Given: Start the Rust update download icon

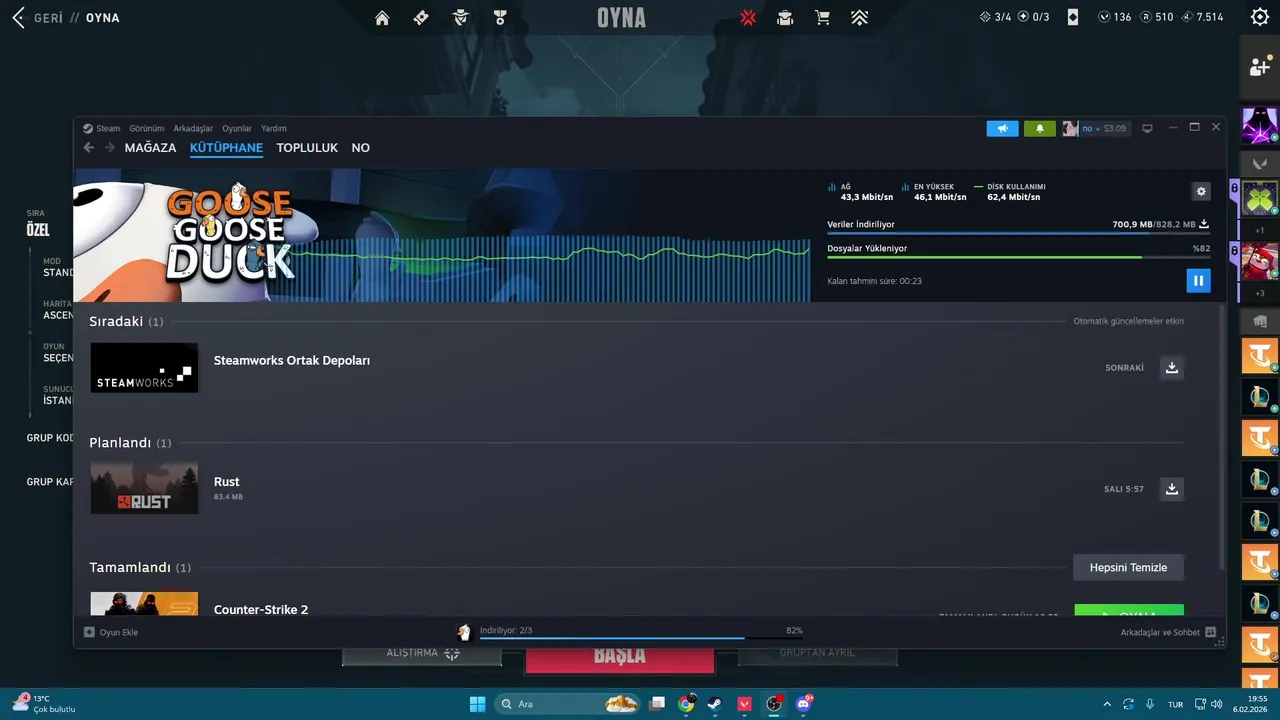Looking at the screenshot, I should click(x=1172, y=489).
